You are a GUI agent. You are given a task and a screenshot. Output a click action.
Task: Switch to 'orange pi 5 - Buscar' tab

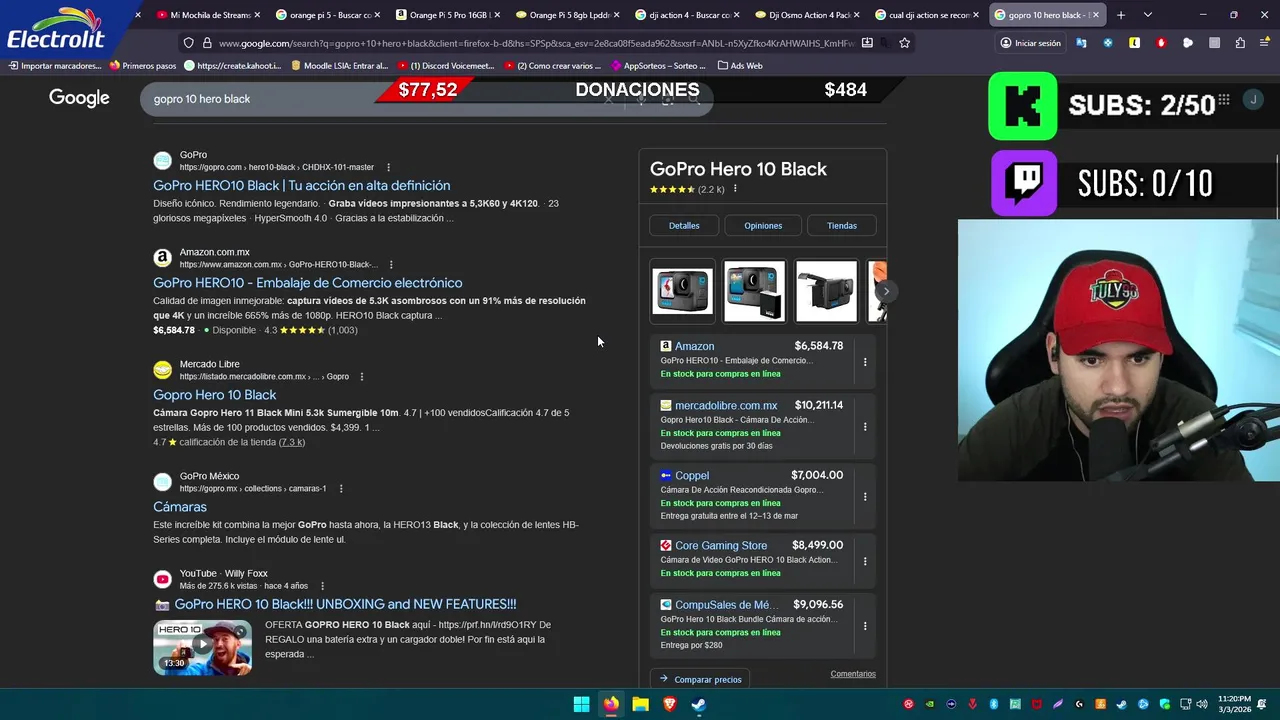click(x=328, y=15)
